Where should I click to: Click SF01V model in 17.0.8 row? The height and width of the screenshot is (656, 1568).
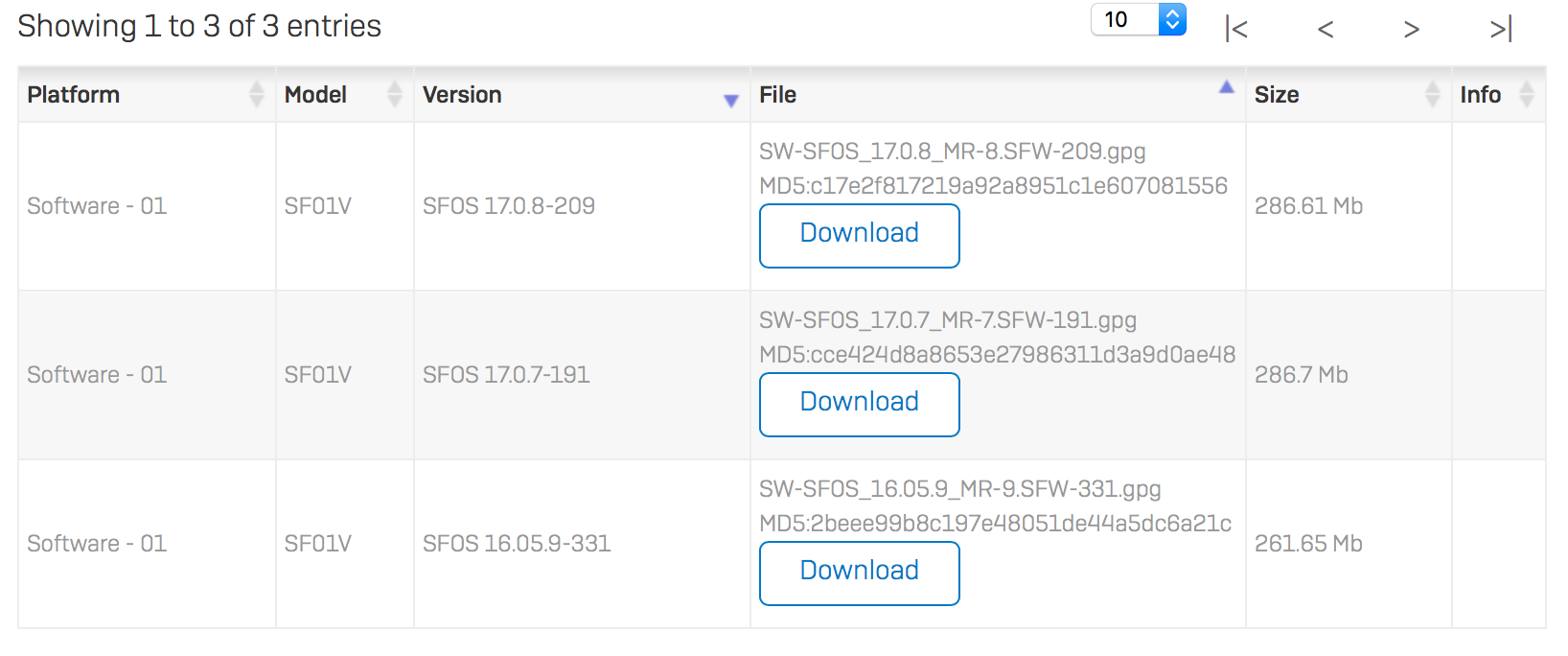point(318,206)
